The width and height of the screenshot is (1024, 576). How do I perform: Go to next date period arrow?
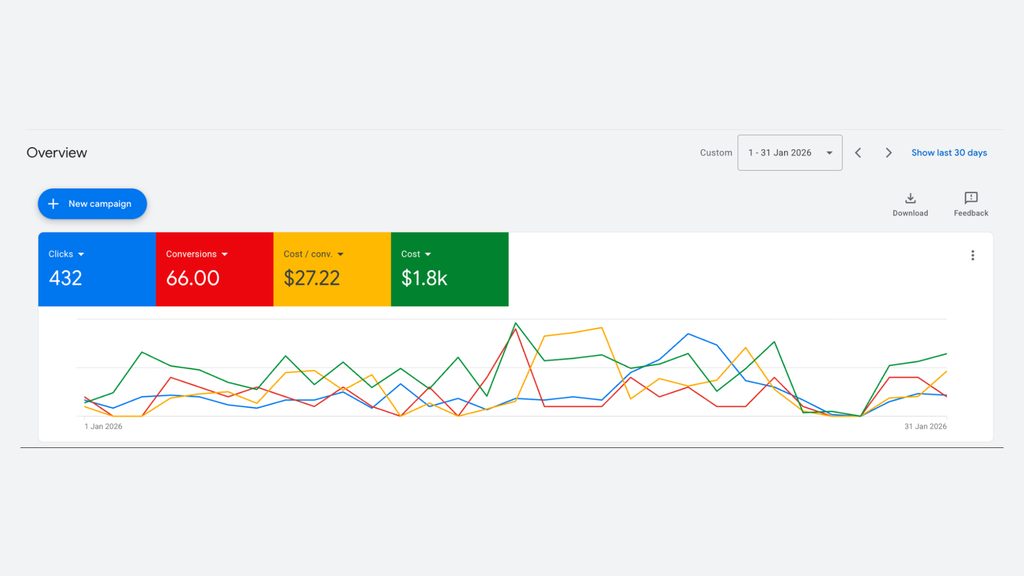point(888,153)
